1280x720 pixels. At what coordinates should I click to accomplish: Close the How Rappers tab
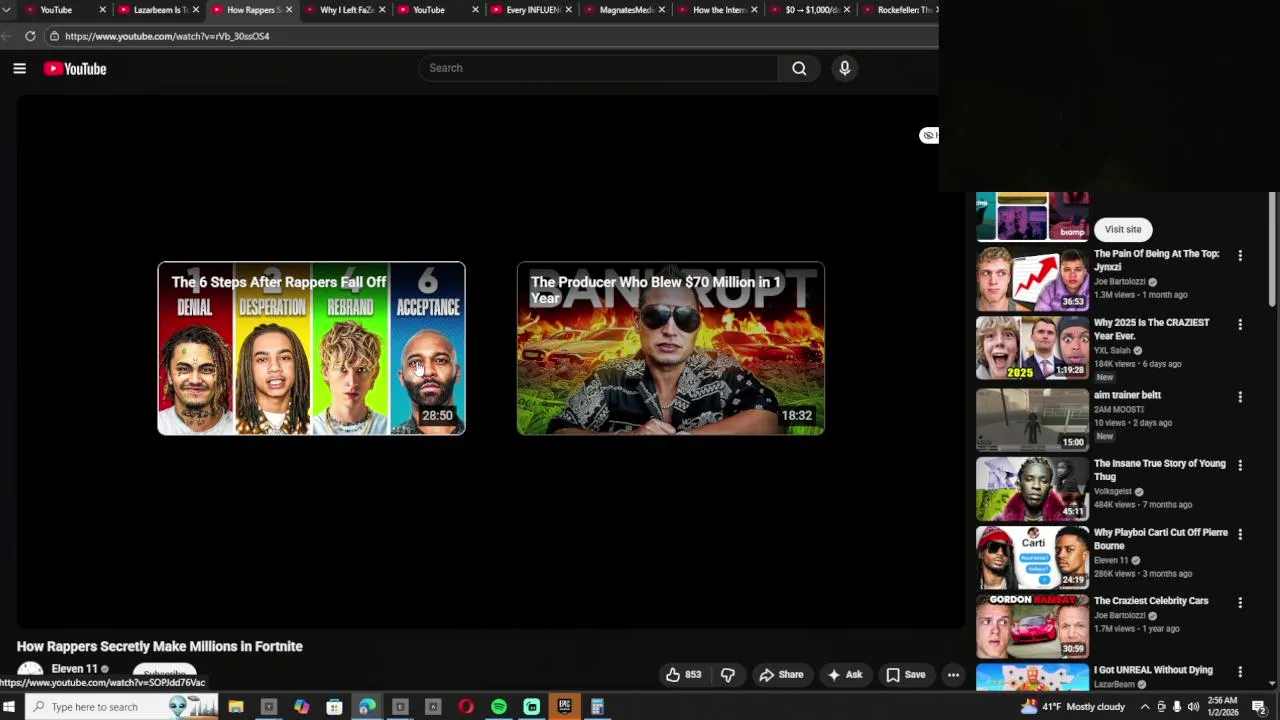[289, 10]
